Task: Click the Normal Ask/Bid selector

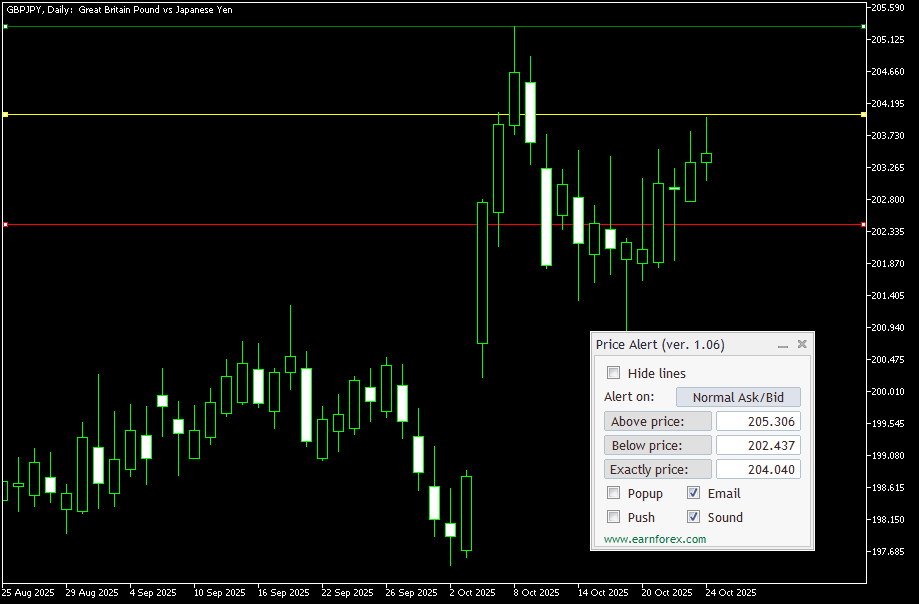Action: coord(738,397)
